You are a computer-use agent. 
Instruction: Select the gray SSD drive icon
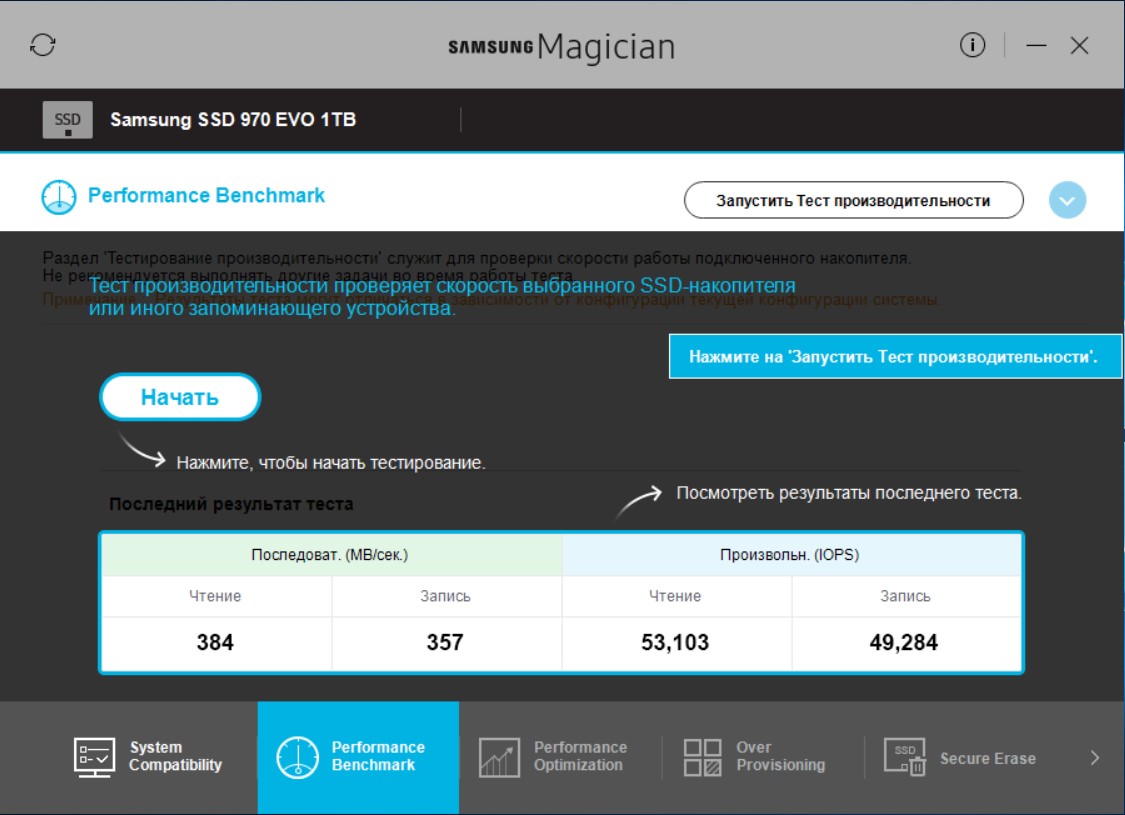[67, 120]
